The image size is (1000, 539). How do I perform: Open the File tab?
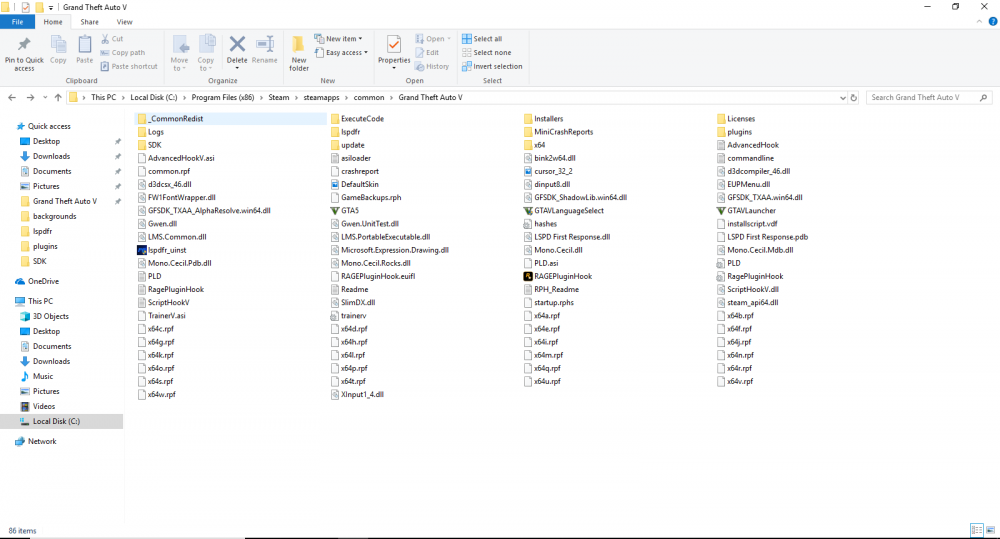click(18, 22)
